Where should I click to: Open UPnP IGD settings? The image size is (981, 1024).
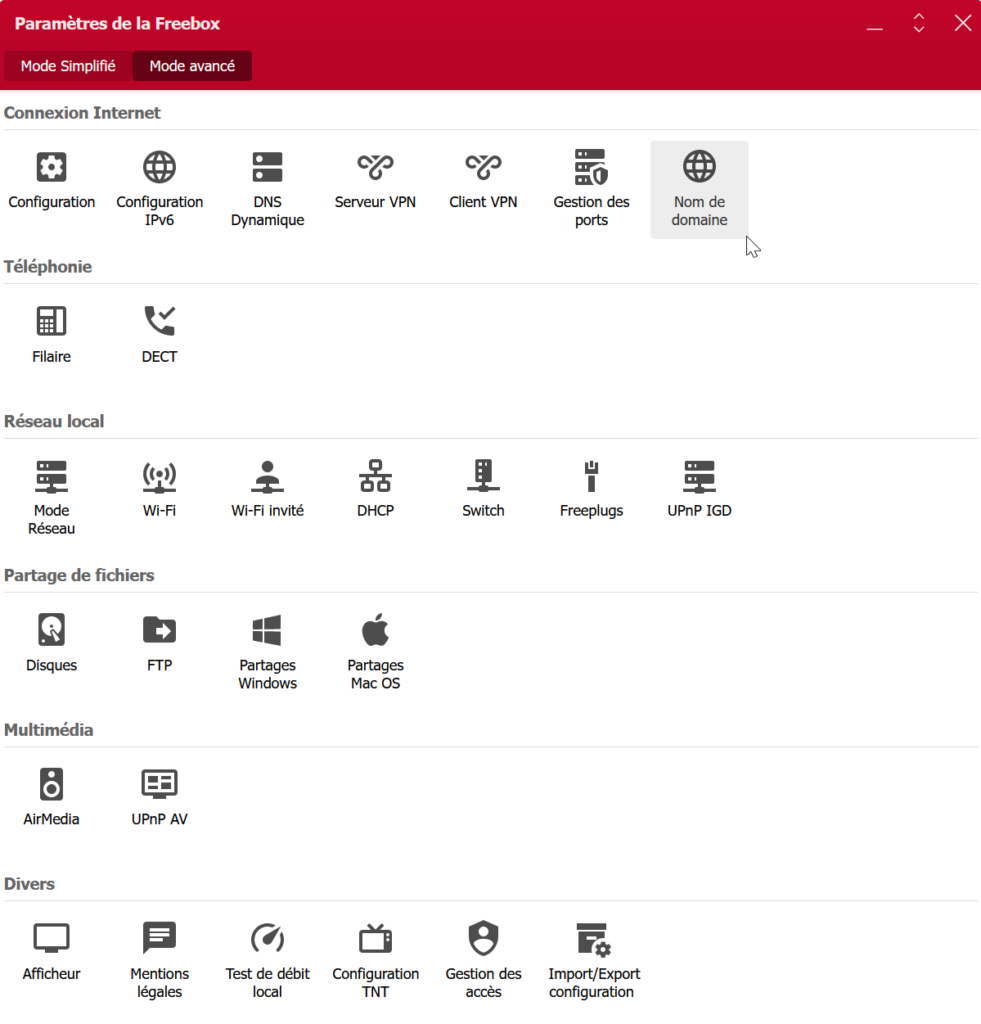click(699, 477)
